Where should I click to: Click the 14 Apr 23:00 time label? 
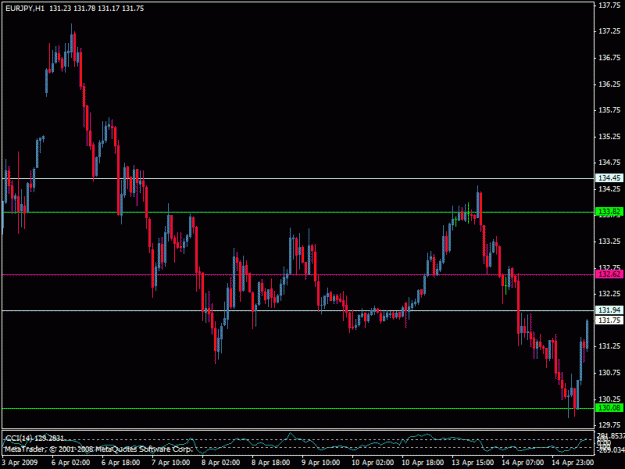573,463
